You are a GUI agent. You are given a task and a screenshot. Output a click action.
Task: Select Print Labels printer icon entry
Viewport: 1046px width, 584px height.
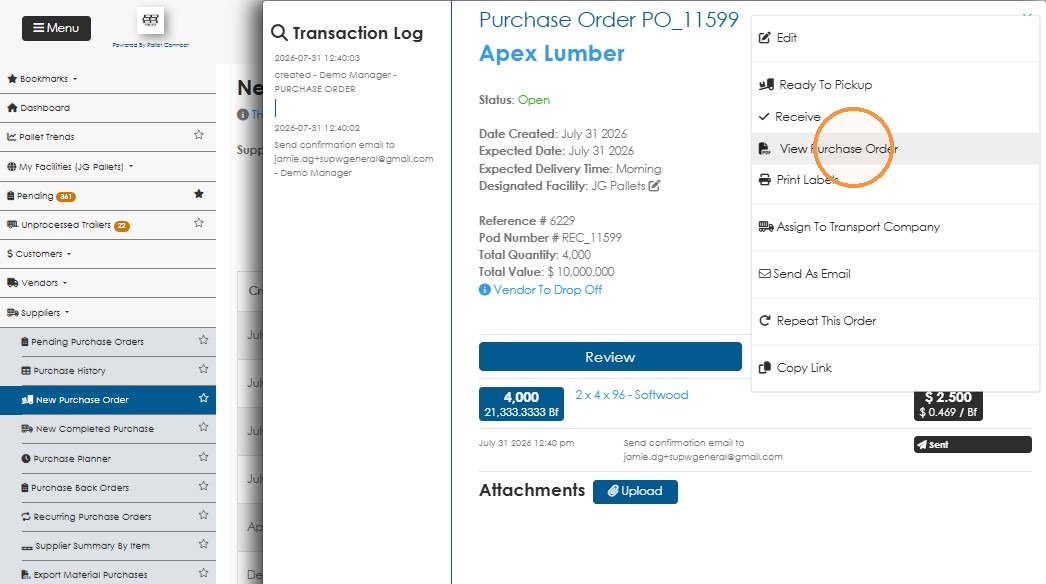(x=764, y=180)
